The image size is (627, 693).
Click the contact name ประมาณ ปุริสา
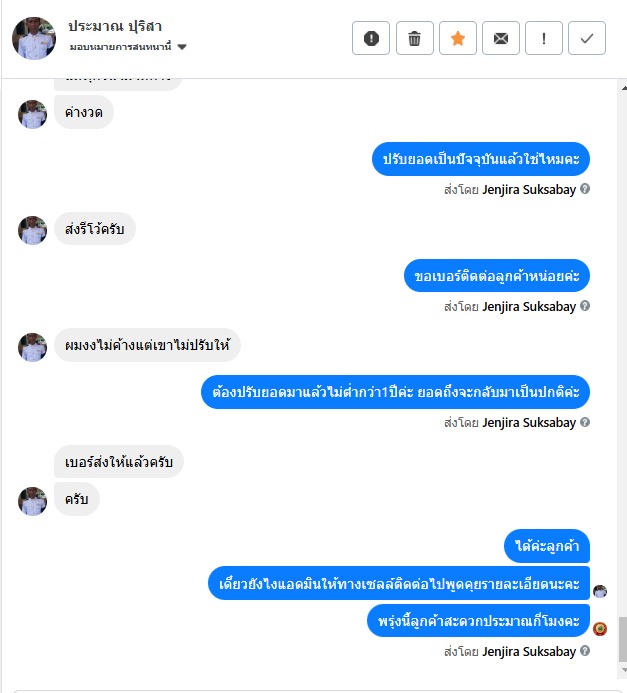[x=115, y=27]
